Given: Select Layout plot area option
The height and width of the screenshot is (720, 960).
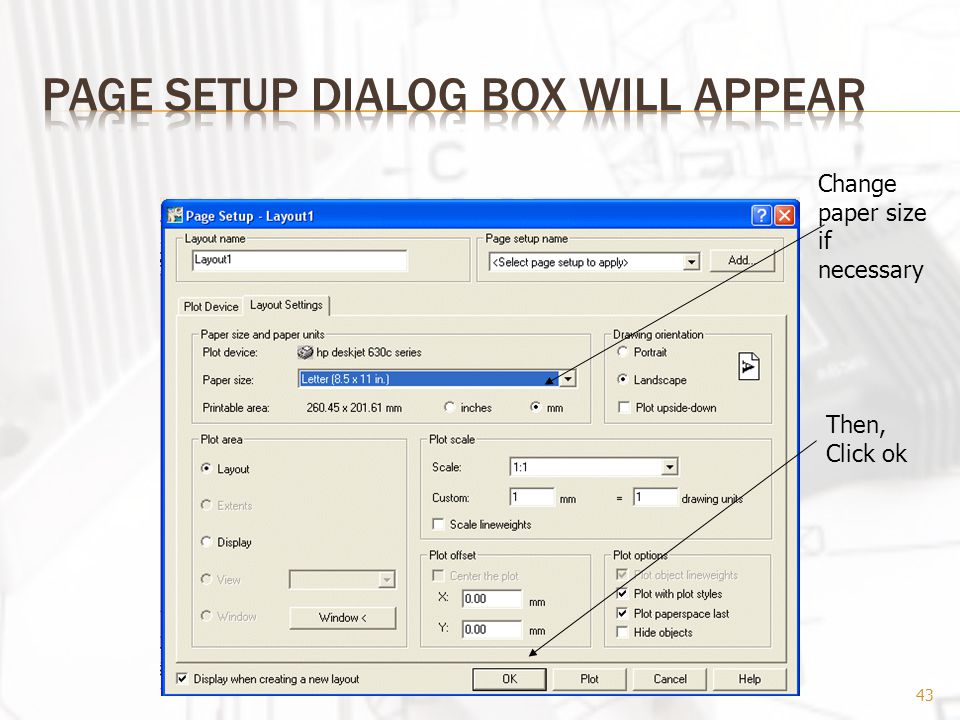Looking at the screenshot, I should point(206,468).
